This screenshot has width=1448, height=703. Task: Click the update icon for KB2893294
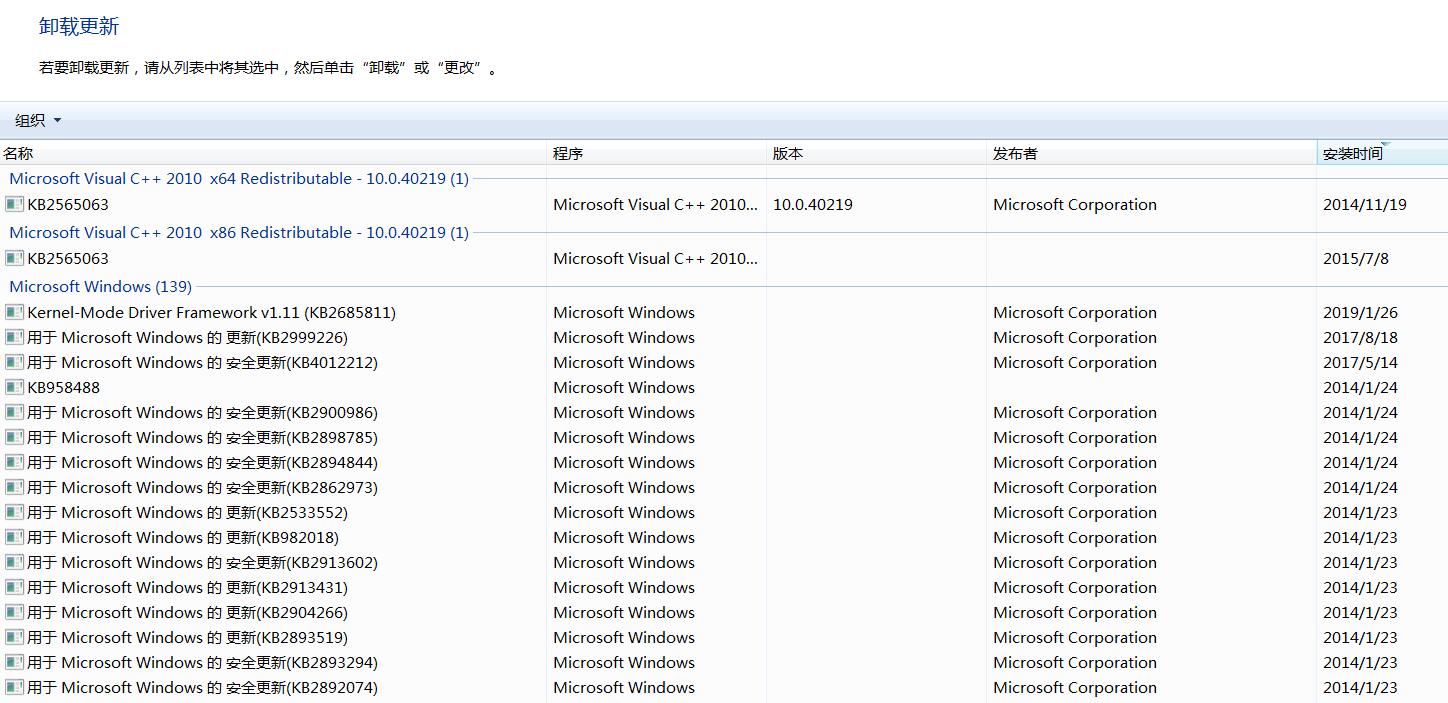click(14, 662)
